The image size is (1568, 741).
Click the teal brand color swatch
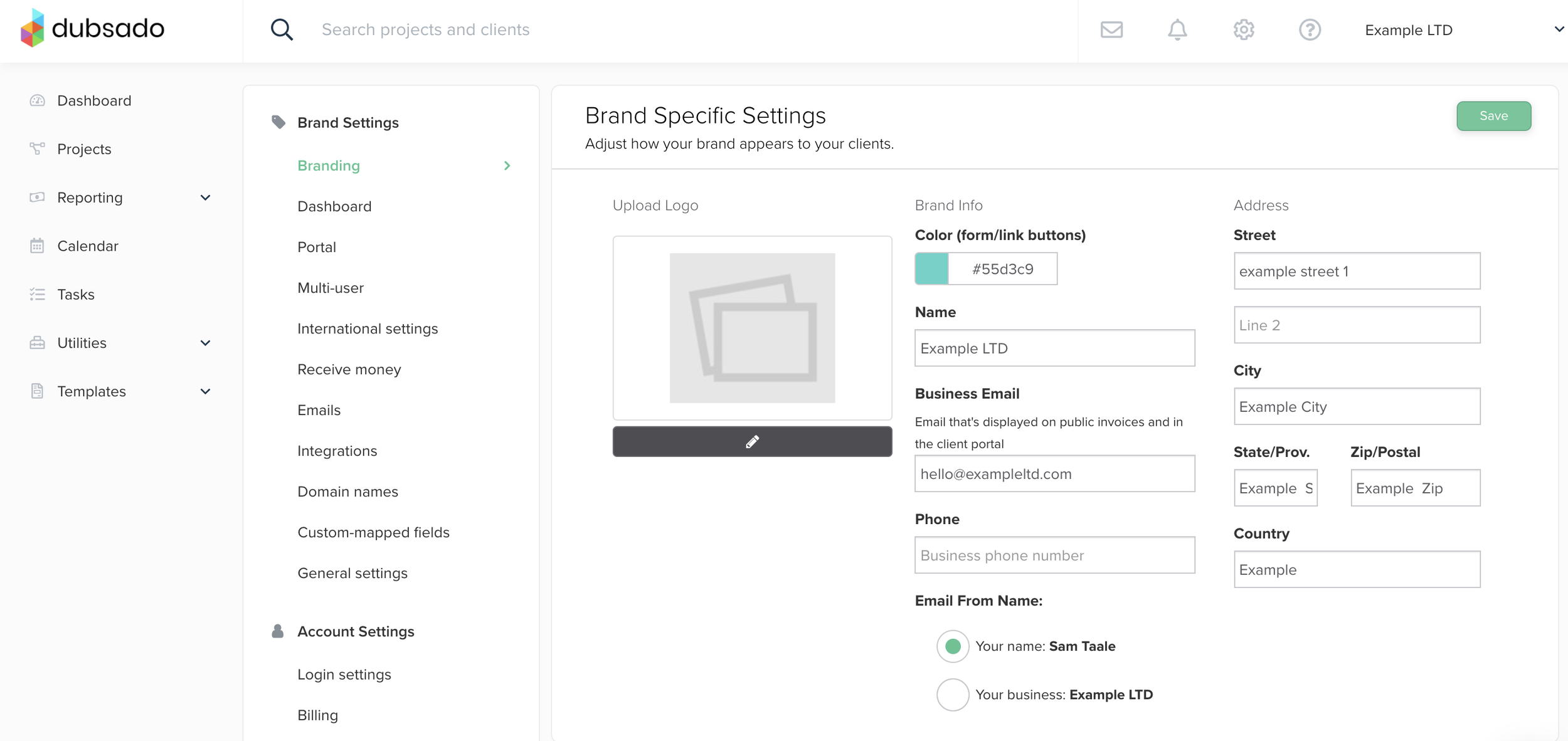tap(931, 269)
